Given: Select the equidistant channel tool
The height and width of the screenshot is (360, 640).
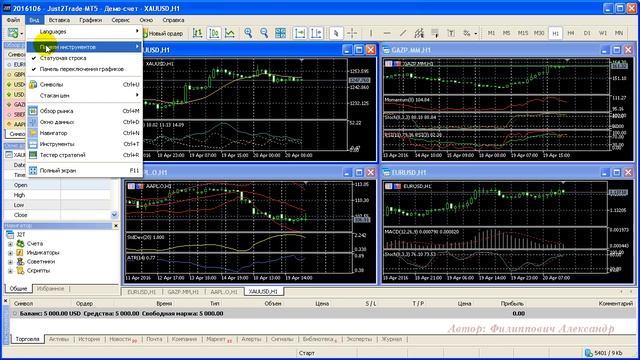Looking at the screenshot, I should (x=419, y=33).
